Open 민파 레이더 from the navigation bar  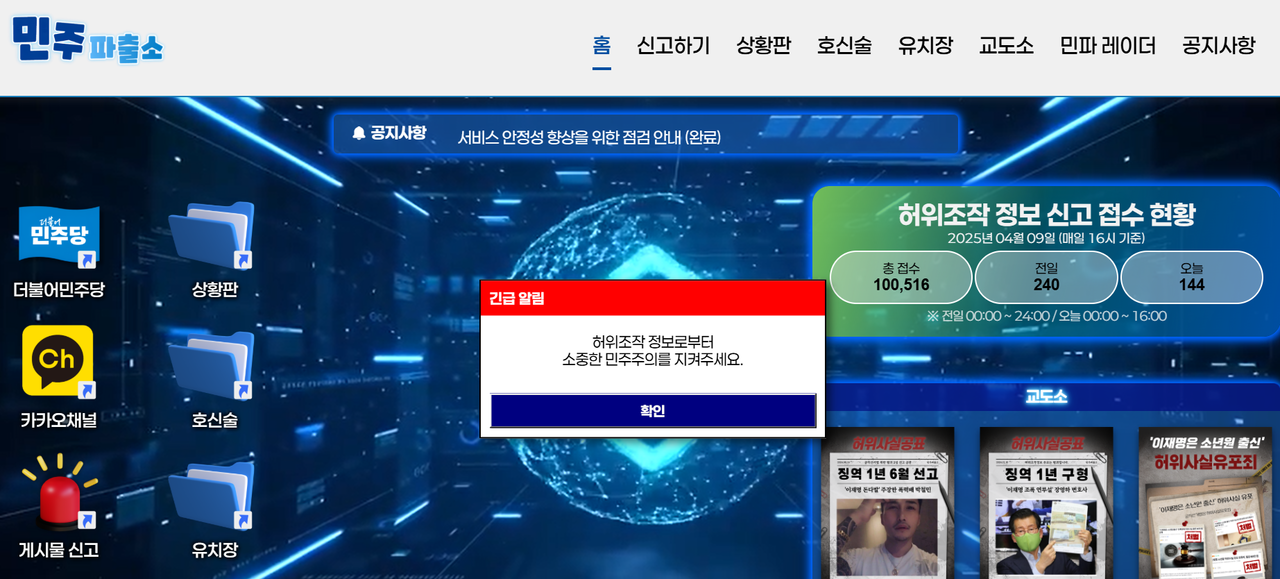(1107, 46)
